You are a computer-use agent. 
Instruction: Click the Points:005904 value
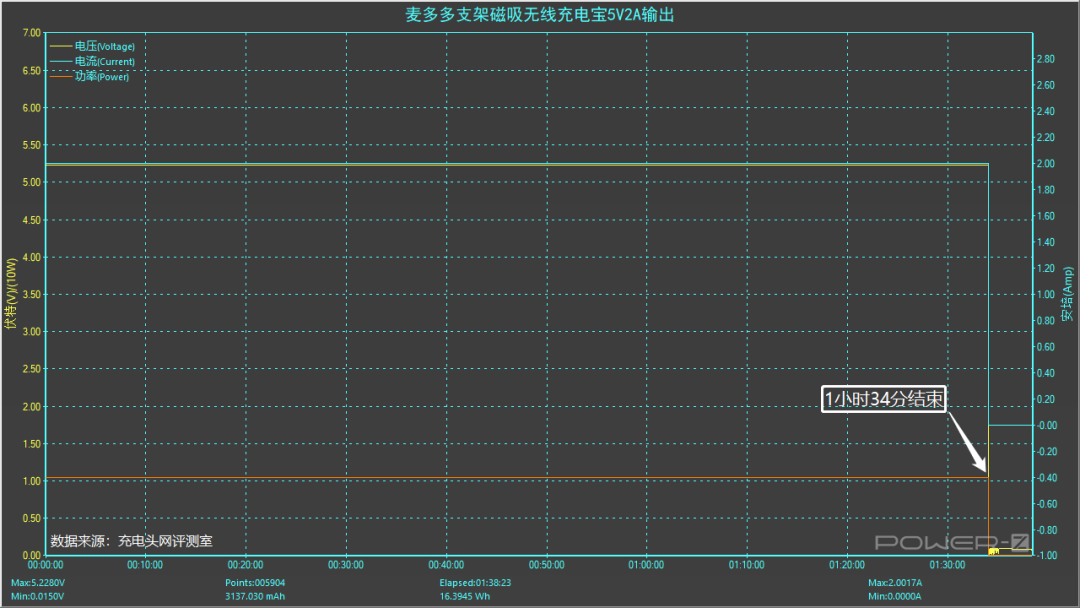coord(255,583)
